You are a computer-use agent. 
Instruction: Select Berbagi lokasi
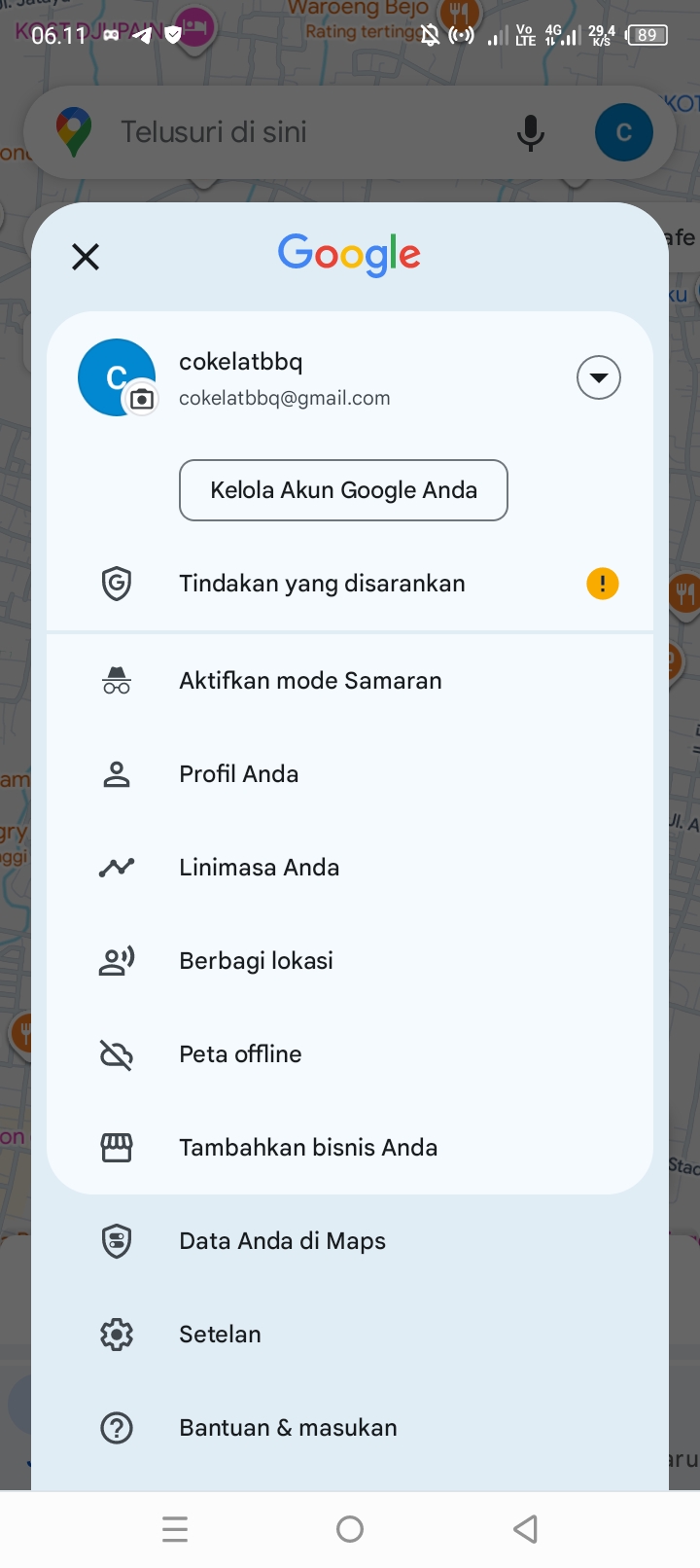coord(257,961)
